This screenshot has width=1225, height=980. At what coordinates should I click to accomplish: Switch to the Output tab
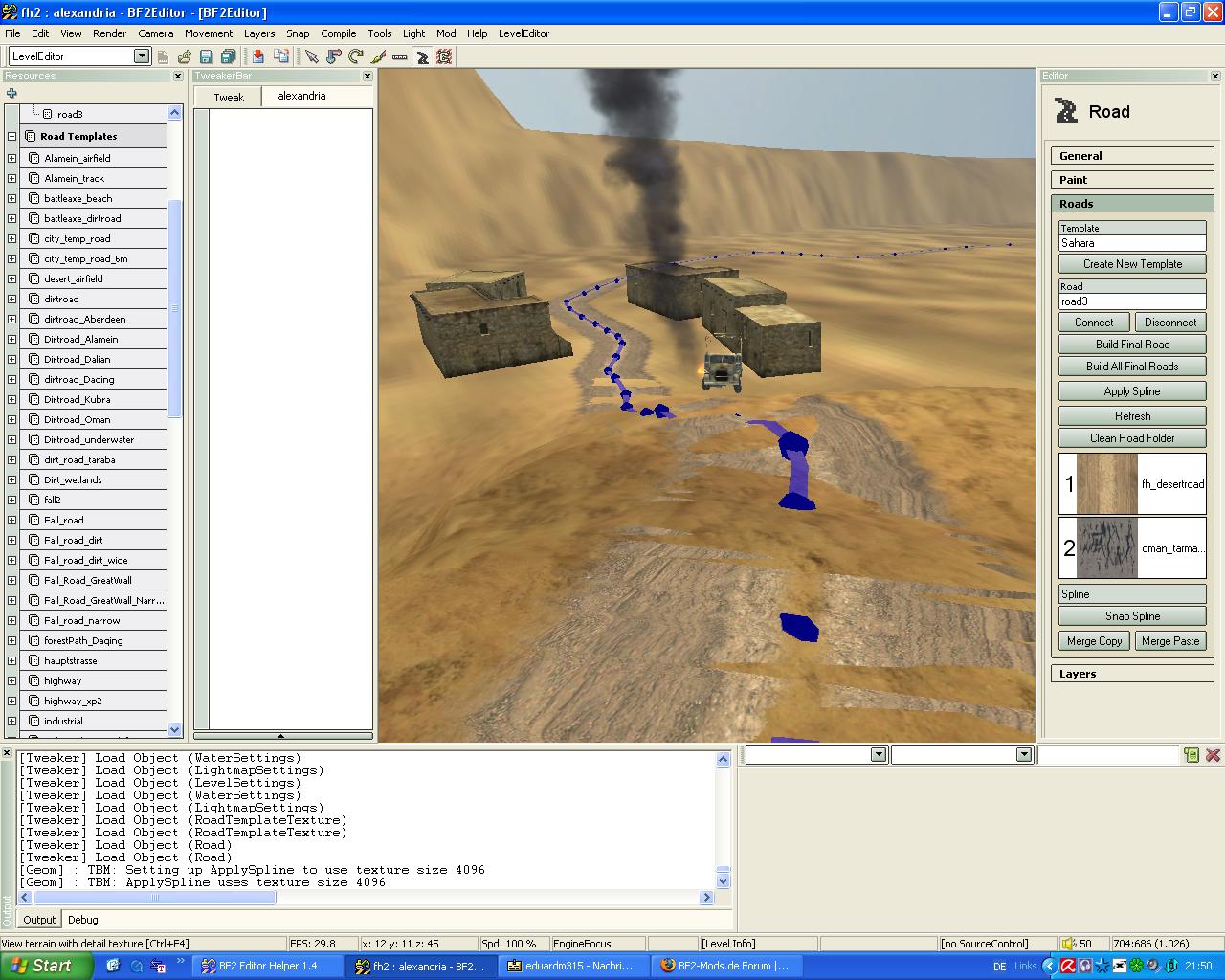[39, 920]
